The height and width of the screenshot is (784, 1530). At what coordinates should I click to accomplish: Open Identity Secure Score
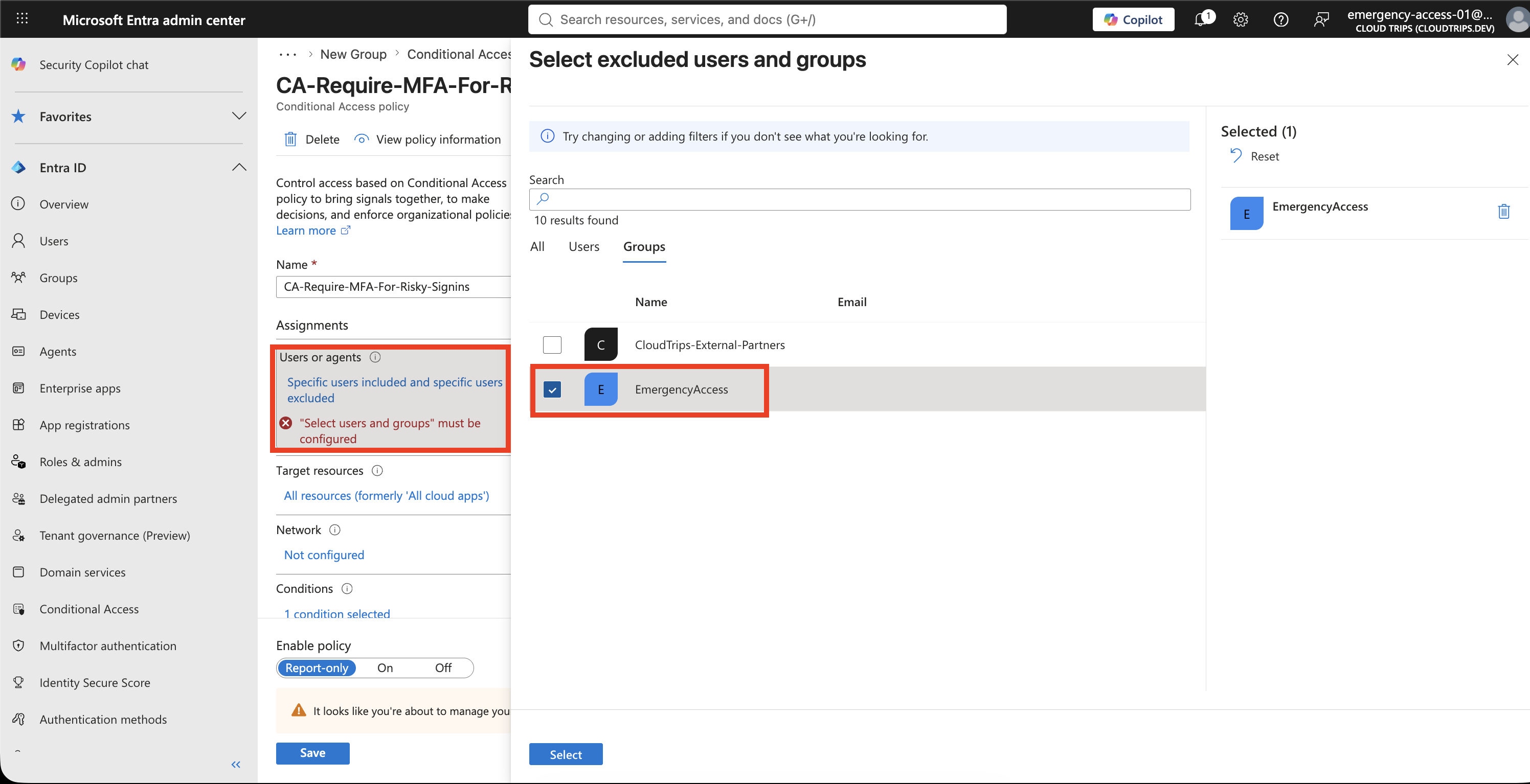95,682
